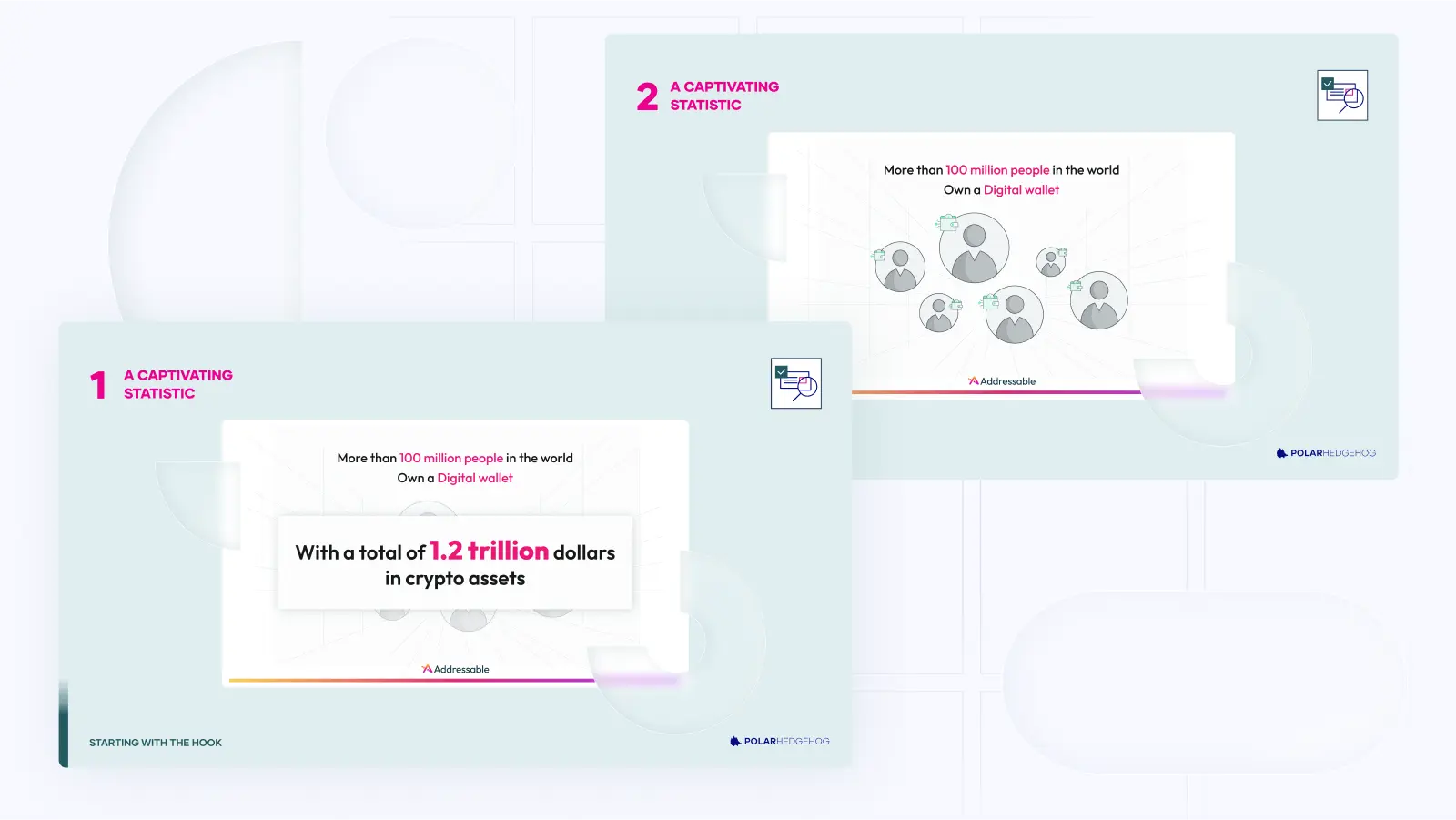
Task: Click the pink number 2 slide marker
Action: pyautogui.click(x=647, y=96)
